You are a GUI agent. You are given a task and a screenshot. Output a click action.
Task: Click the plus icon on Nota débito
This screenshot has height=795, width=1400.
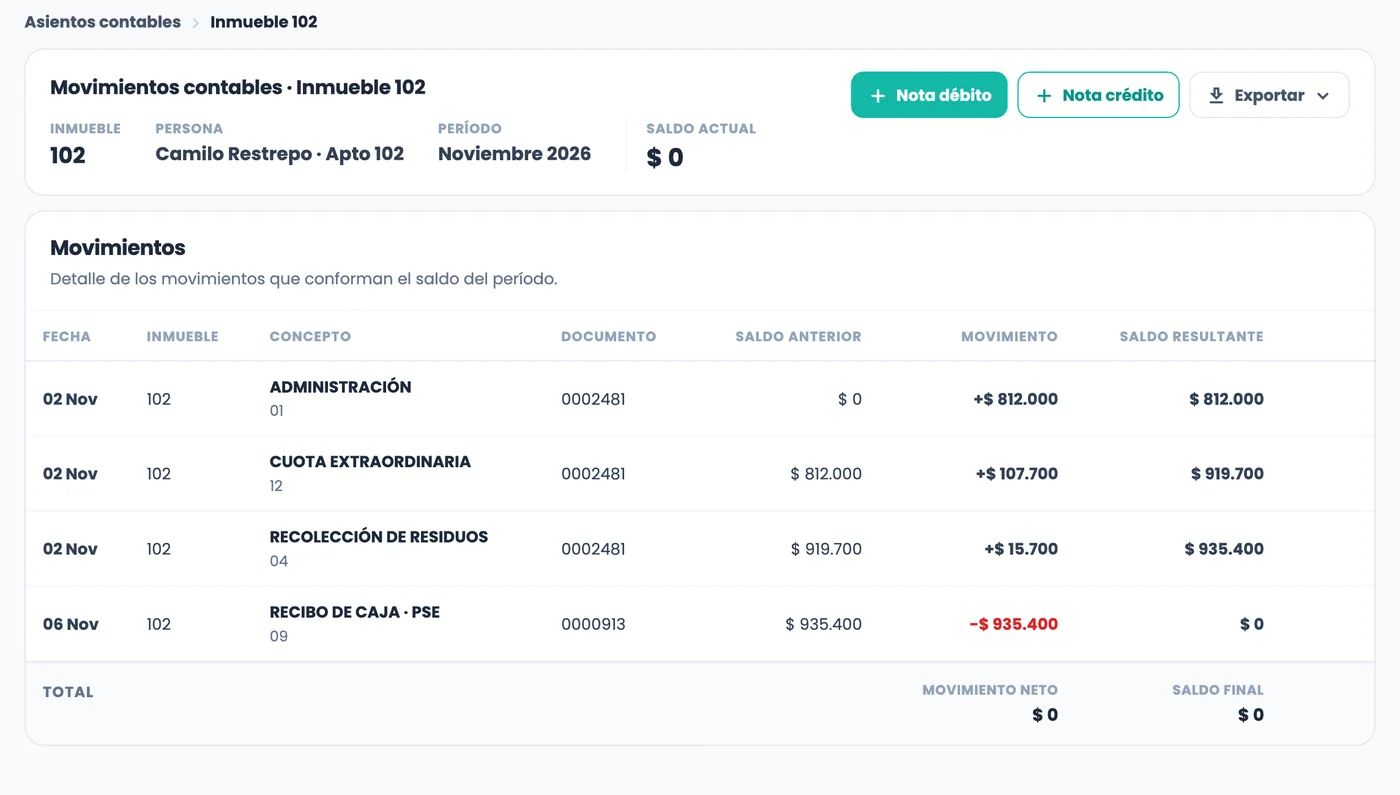pyautogui.click(x=878, y=96)
